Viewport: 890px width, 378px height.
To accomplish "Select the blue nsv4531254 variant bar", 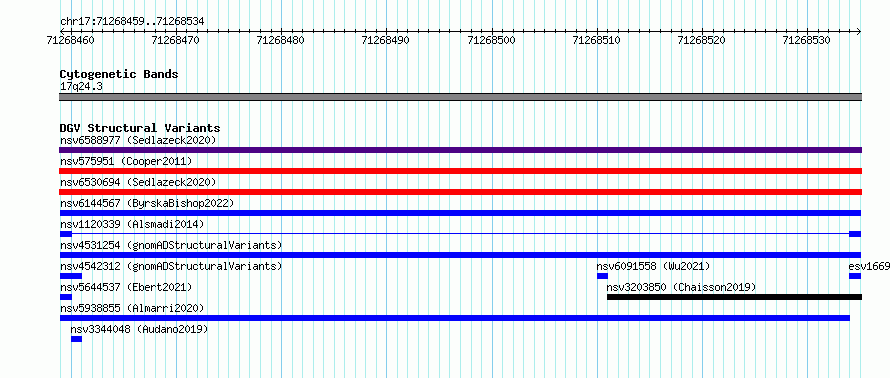I will [x=460, y=255].
